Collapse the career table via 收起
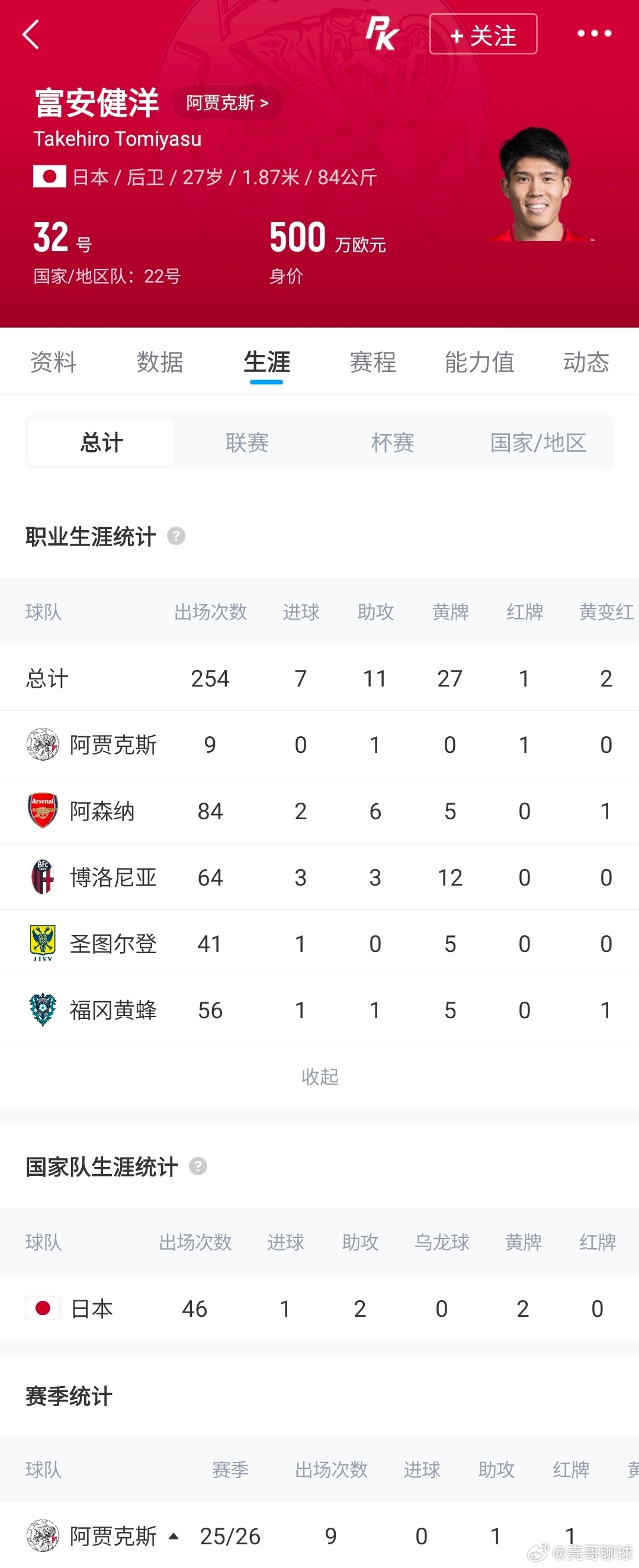The height and width of the screenshot is (1568, 639). [320, 1076]
